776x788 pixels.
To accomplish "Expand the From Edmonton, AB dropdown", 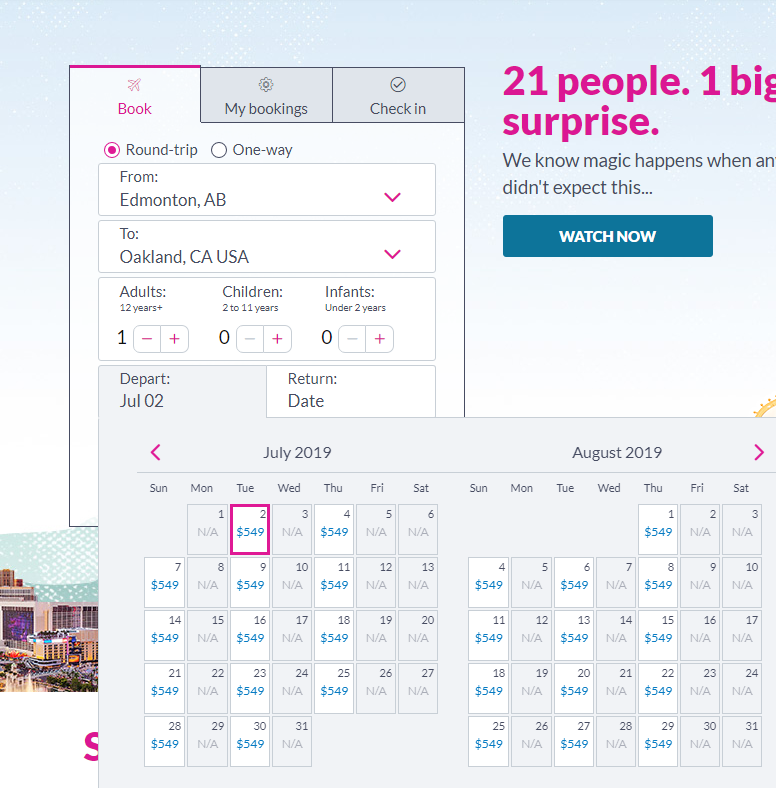I will click(392, 197).
